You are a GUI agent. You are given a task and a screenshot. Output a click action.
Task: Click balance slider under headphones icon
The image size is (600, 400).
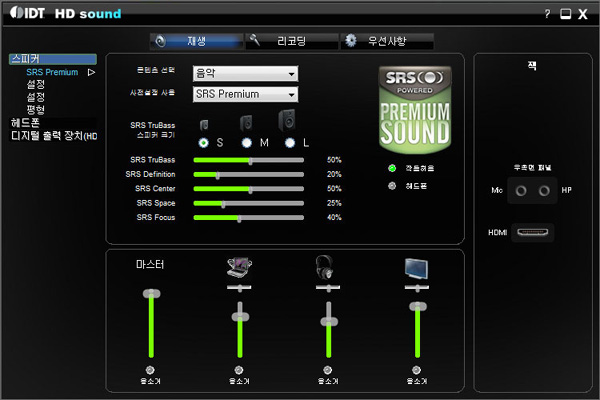click(x=328, y=287)
